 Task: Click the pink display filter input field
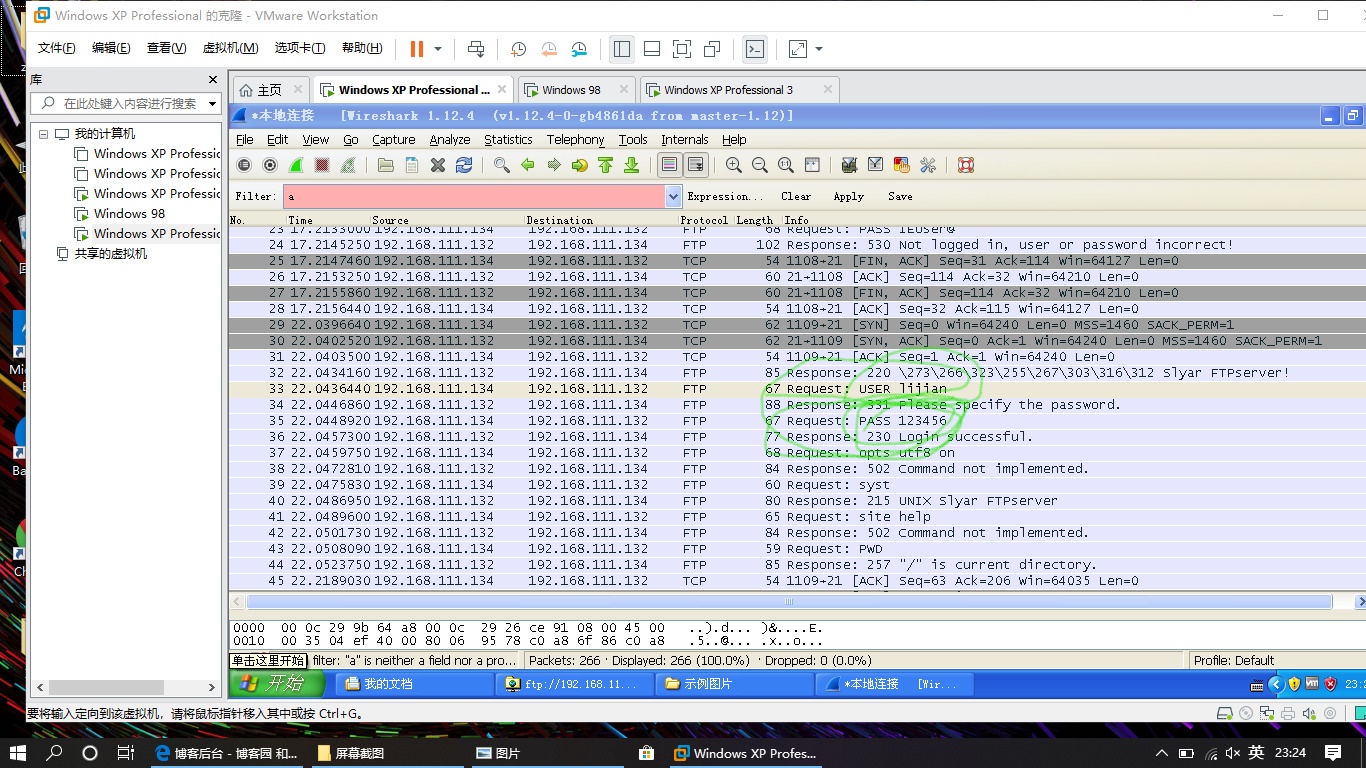473,197
